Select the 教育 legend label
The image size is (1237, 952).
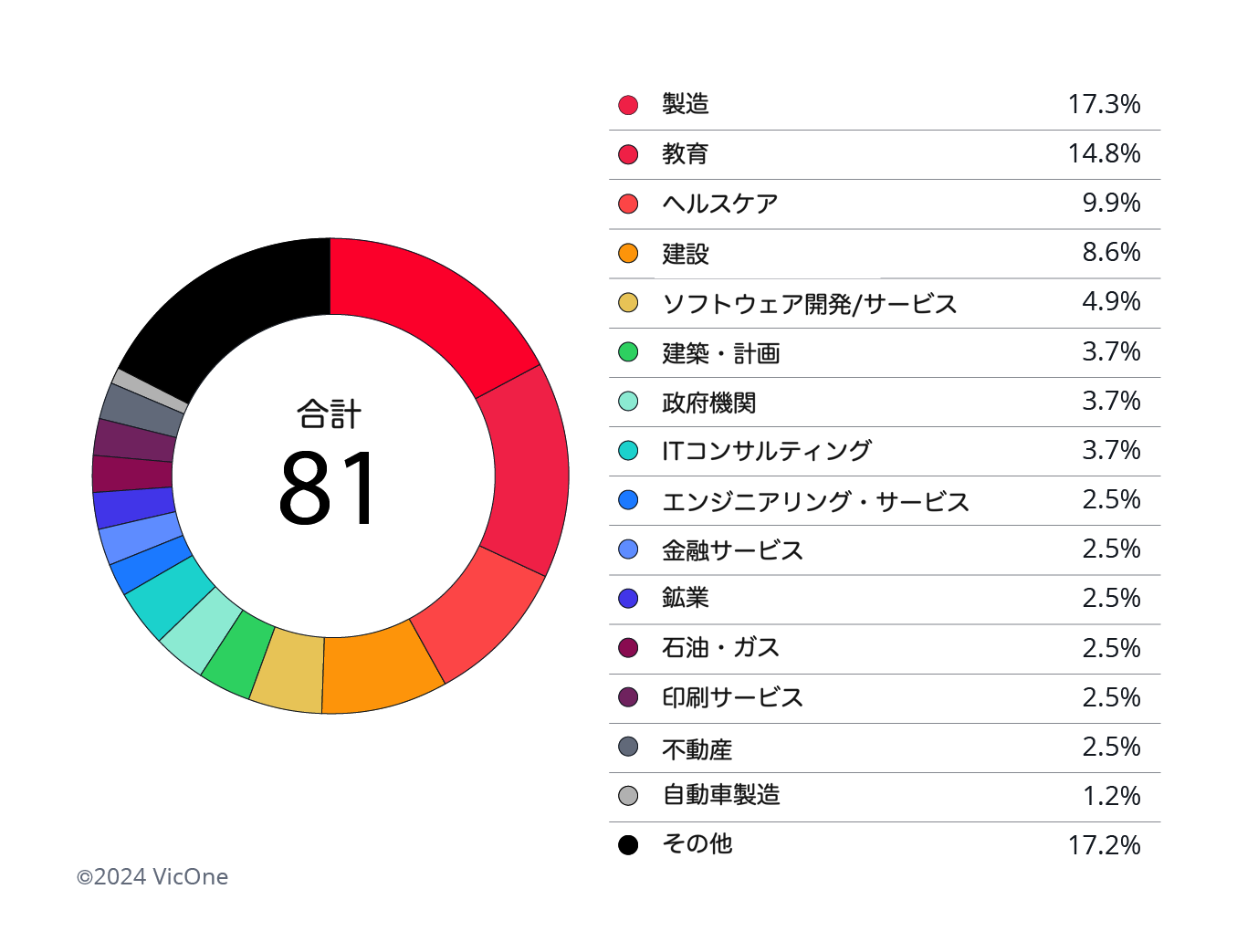pos(685,154)
